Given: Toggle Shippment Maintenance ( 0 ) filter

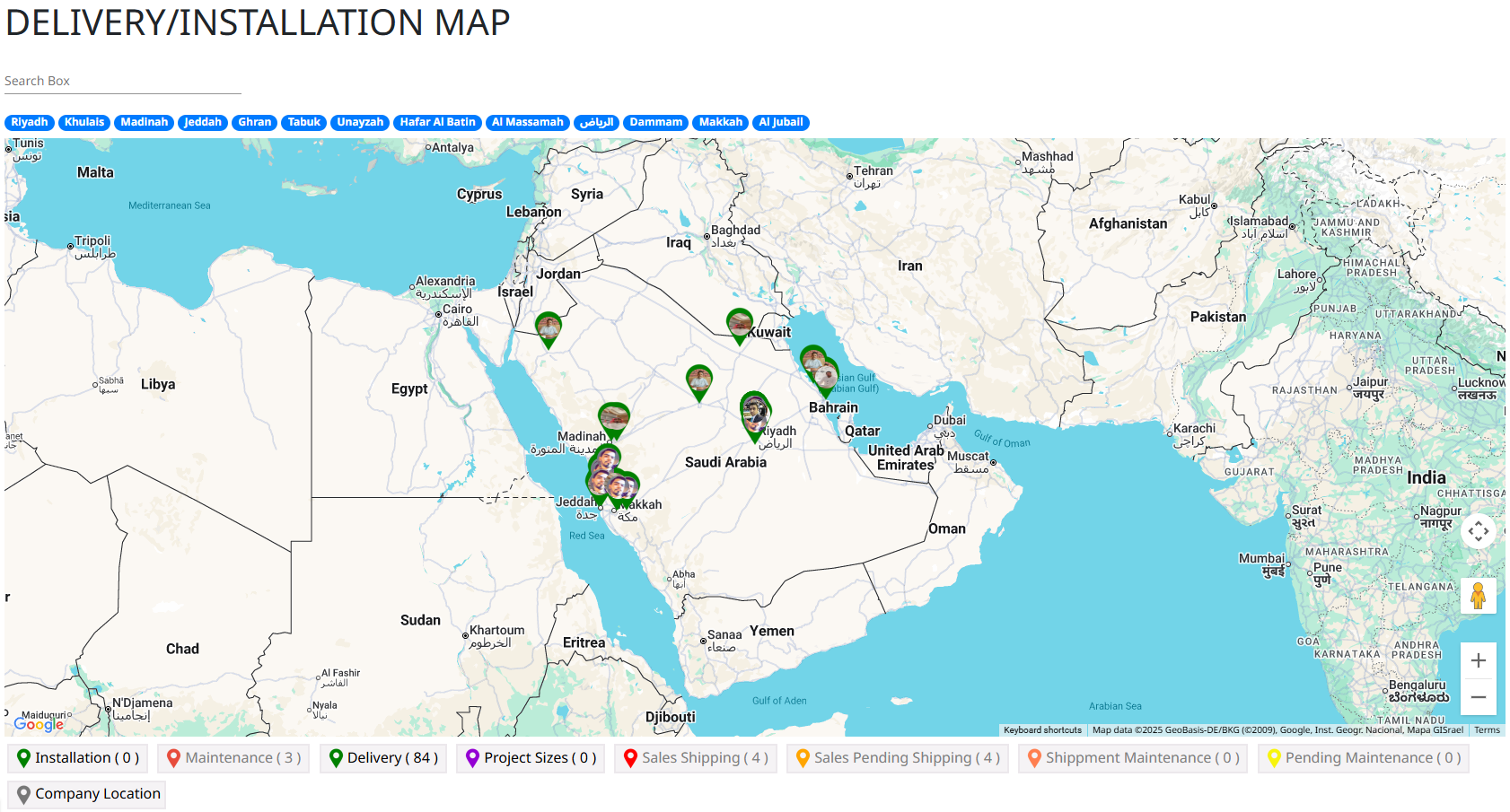Looking at the screenshot, I should 1133,758.
